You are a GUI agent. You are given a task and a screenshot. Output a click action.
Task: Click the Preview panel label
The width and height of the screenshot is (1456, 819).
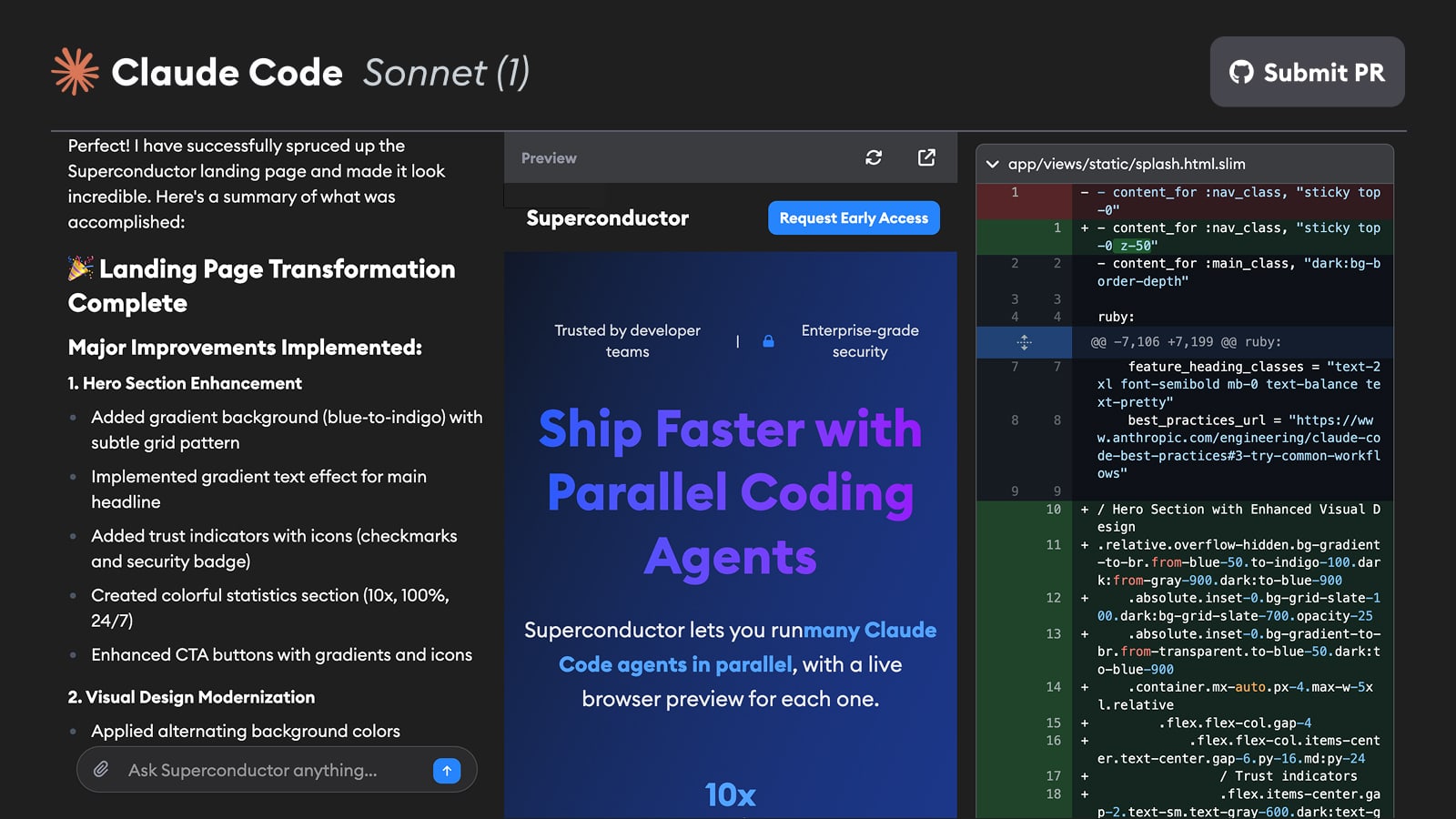point(549,158)
